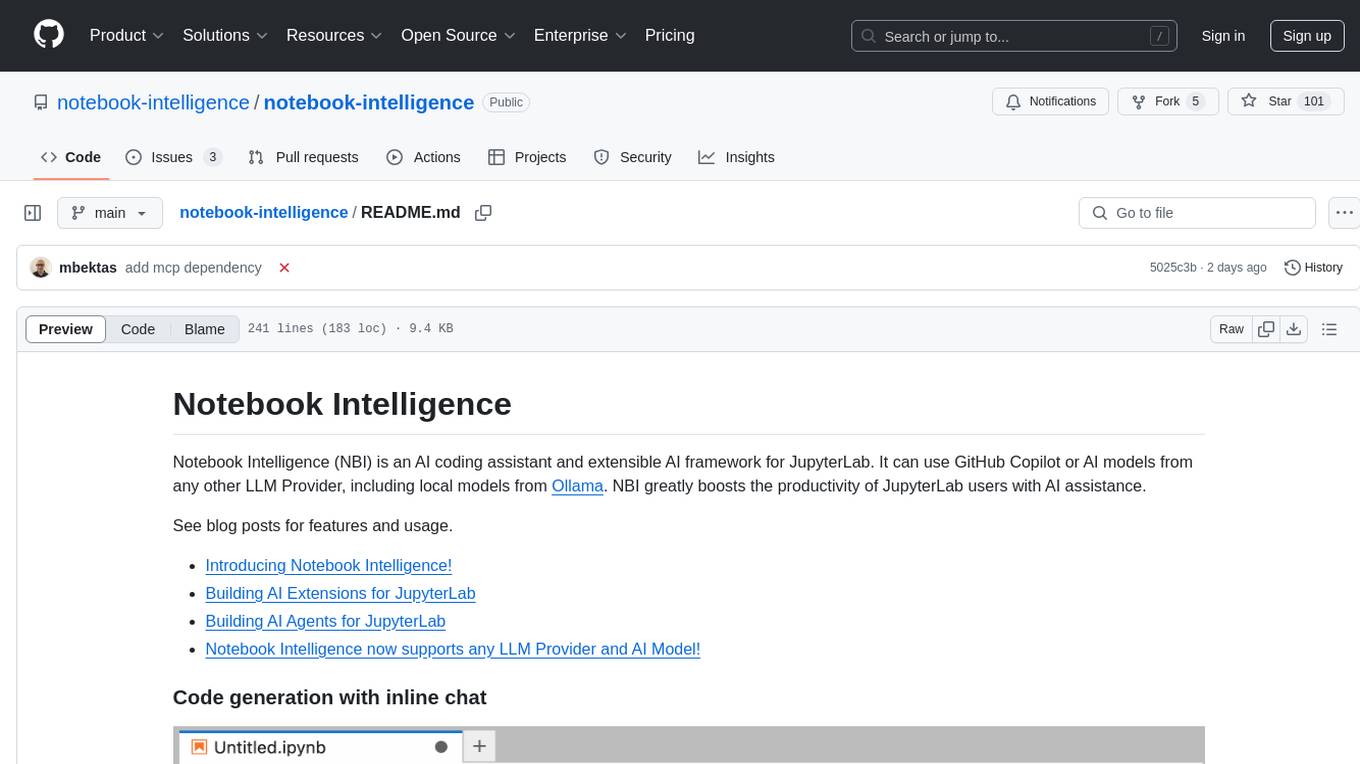Focus the Go to file input
Screen dimensions: 1360x764
(x=1197, y=213)
